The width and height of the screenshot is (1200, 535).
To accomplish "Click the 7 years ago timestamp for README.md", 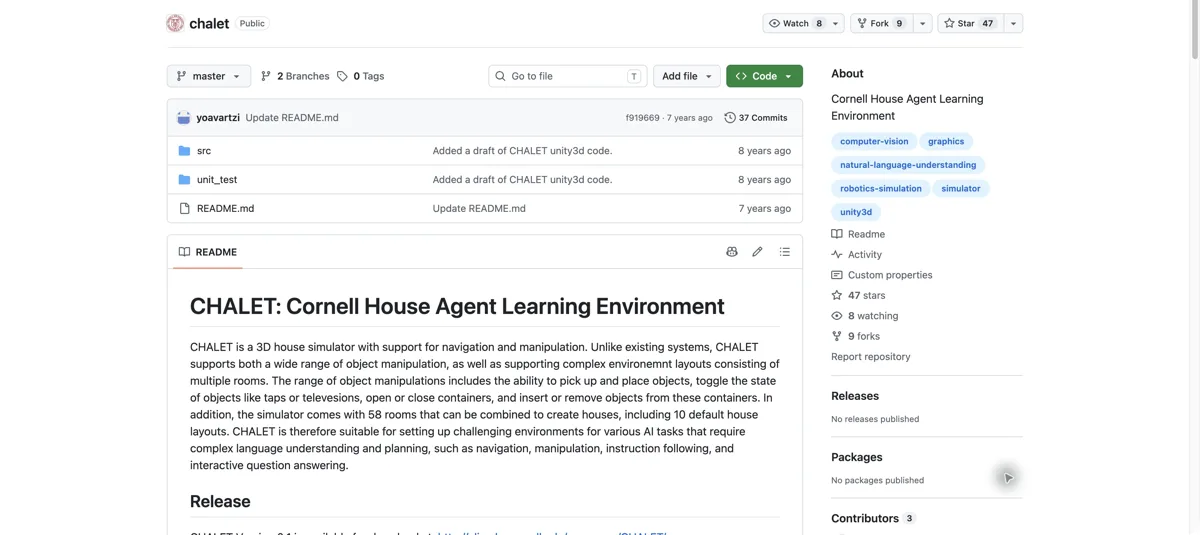I will (764, 209).
